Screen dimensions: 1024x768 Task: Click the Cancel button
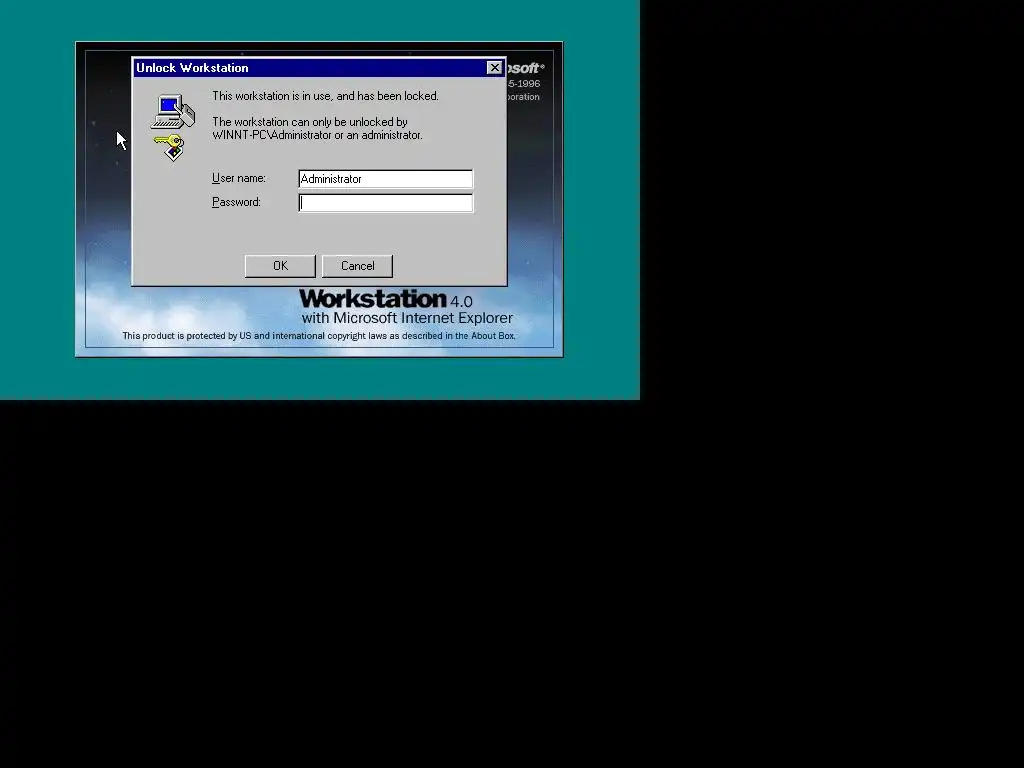357,266
